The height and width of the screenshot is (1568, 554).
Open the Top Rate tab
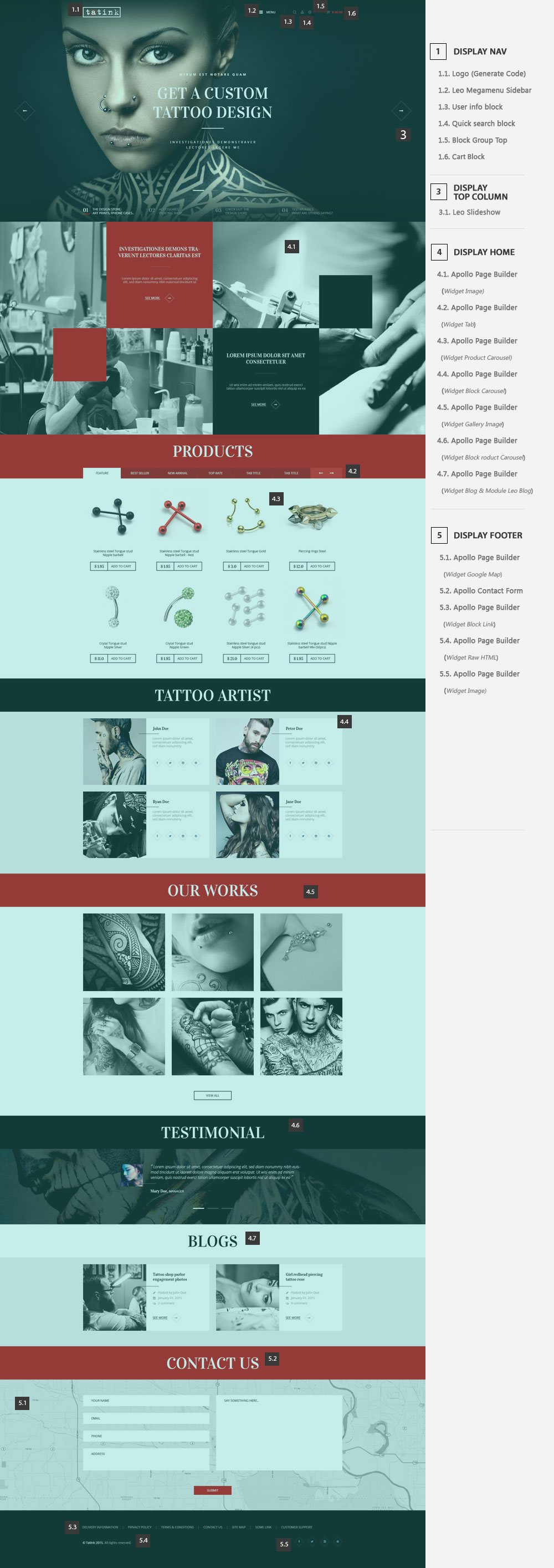[x=216, y=473]
